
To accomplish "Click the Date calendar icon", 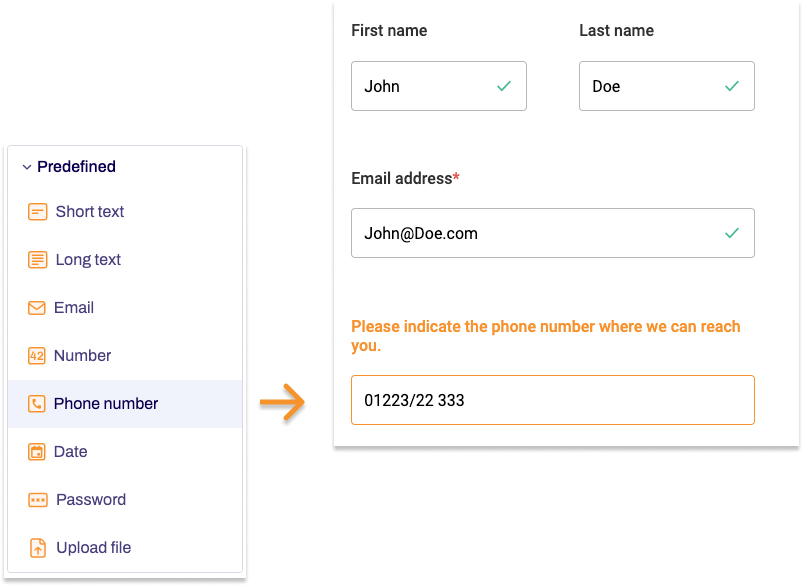I will (x=37, y=451).
